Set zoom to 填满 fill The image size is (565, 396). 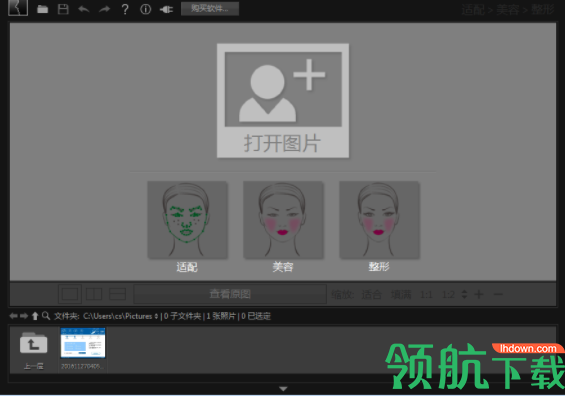coord(401,295)
